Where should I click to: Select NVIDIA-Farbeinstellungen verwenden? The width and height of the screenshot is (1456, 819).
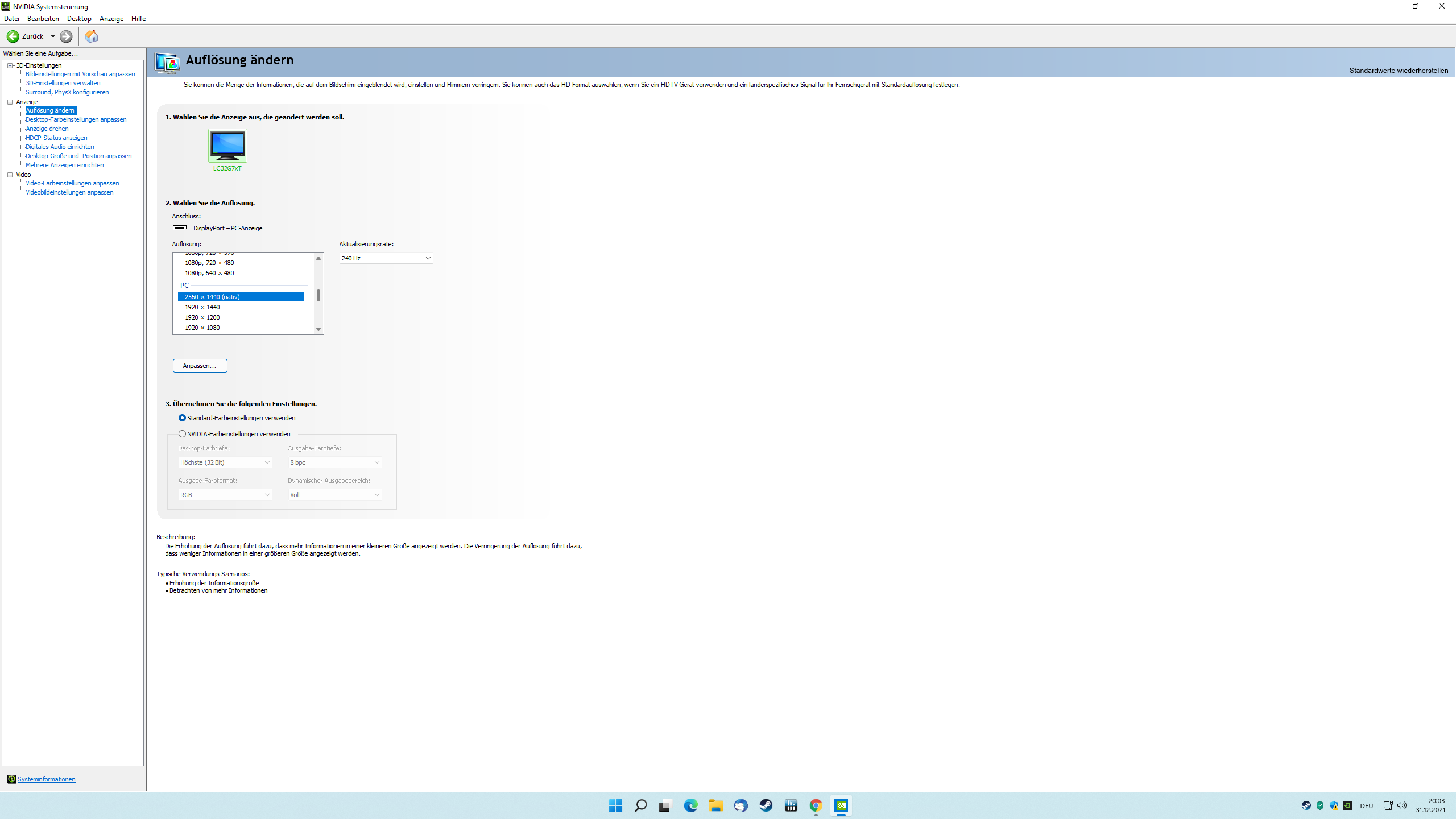pyautogui.click(x=182, y=433)
